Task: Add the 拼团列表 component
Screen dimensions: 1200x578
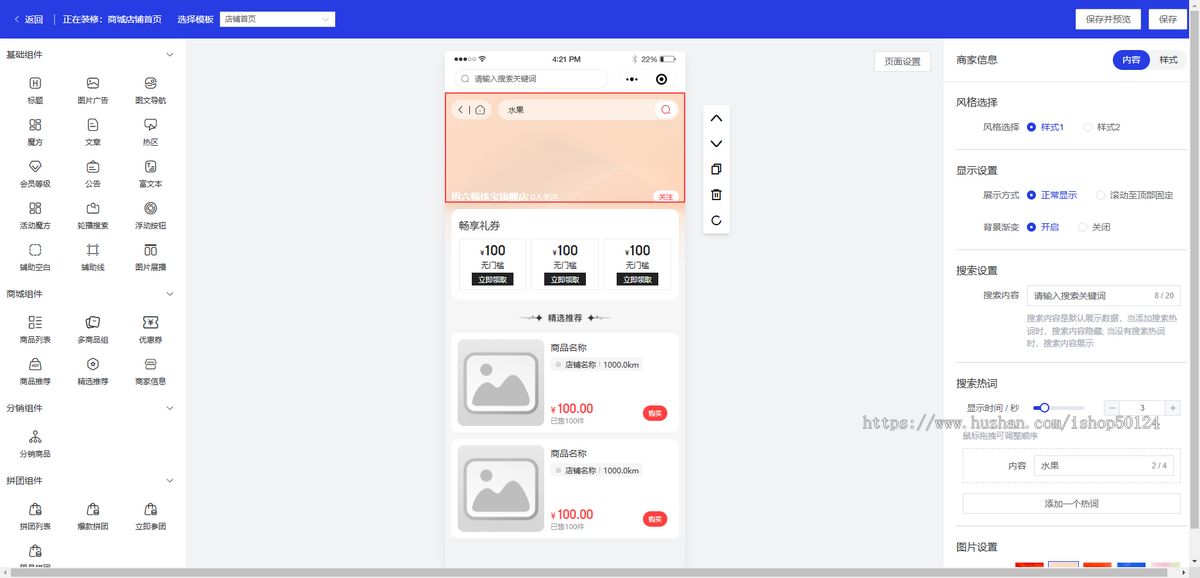Action: coord(35,517)
